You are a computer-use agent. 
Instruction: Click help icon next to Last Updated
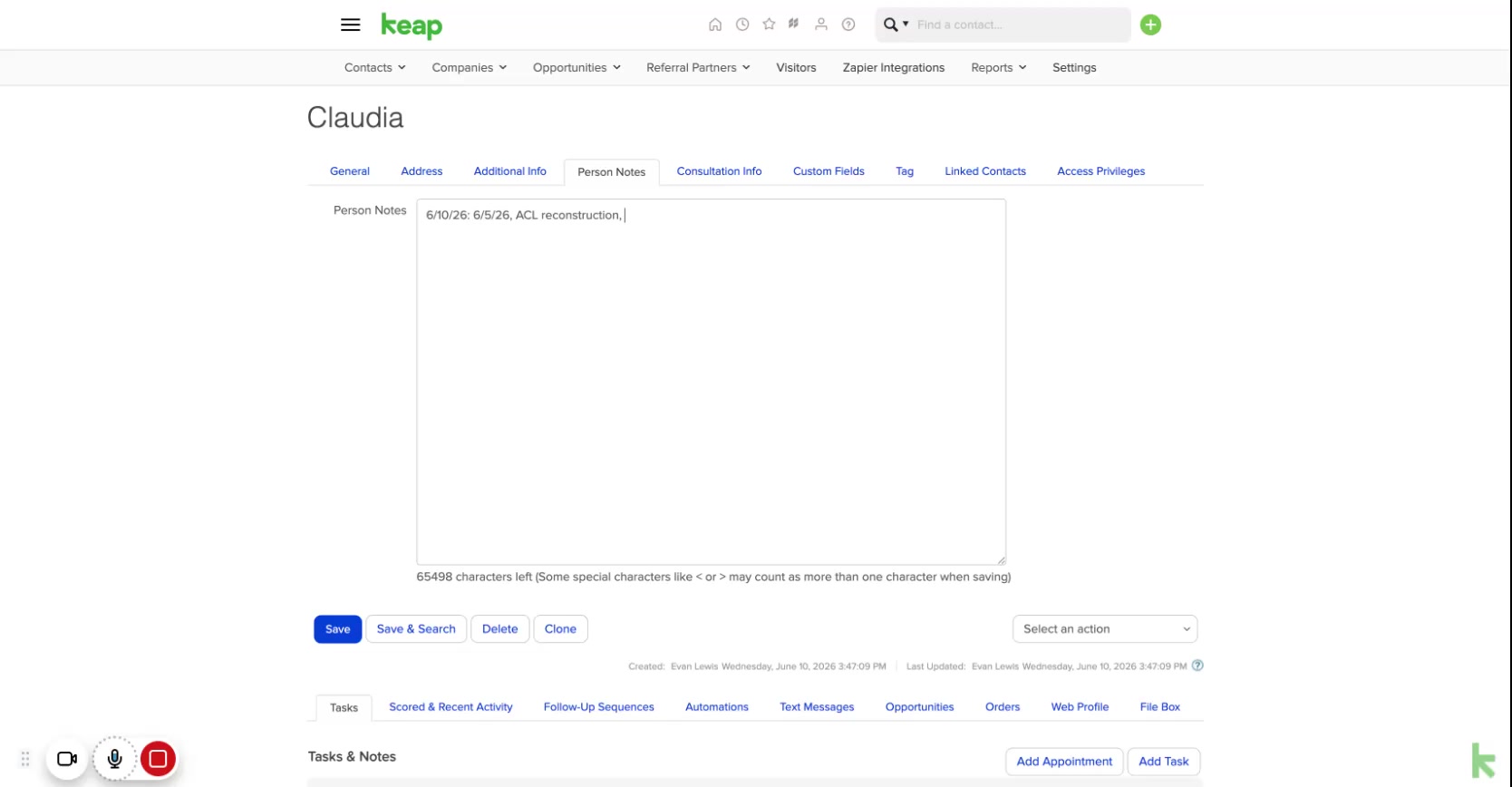tap(1197, 666)
